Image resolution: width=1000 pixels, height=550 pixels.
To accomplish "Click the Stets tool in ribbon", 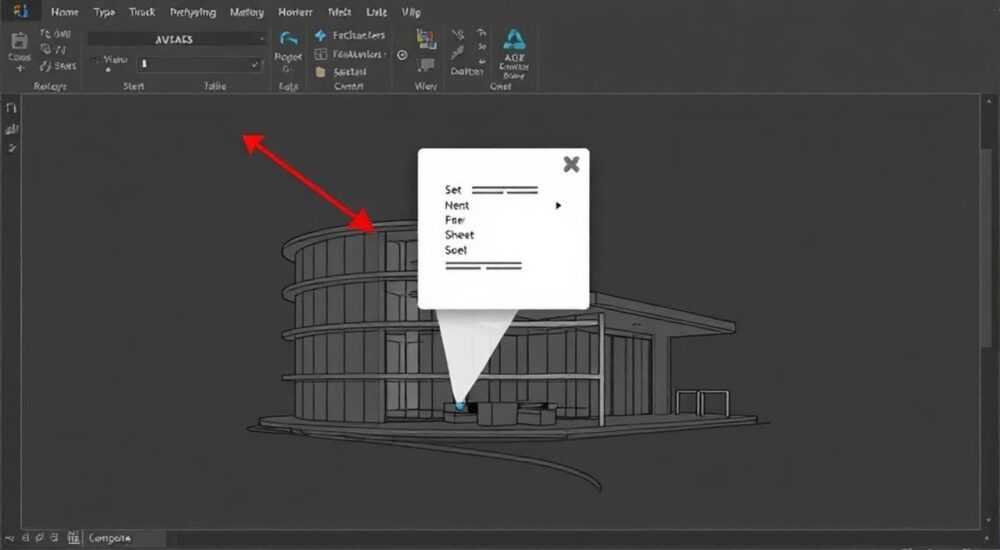I will pyautogui.click(x=58, y=66).
